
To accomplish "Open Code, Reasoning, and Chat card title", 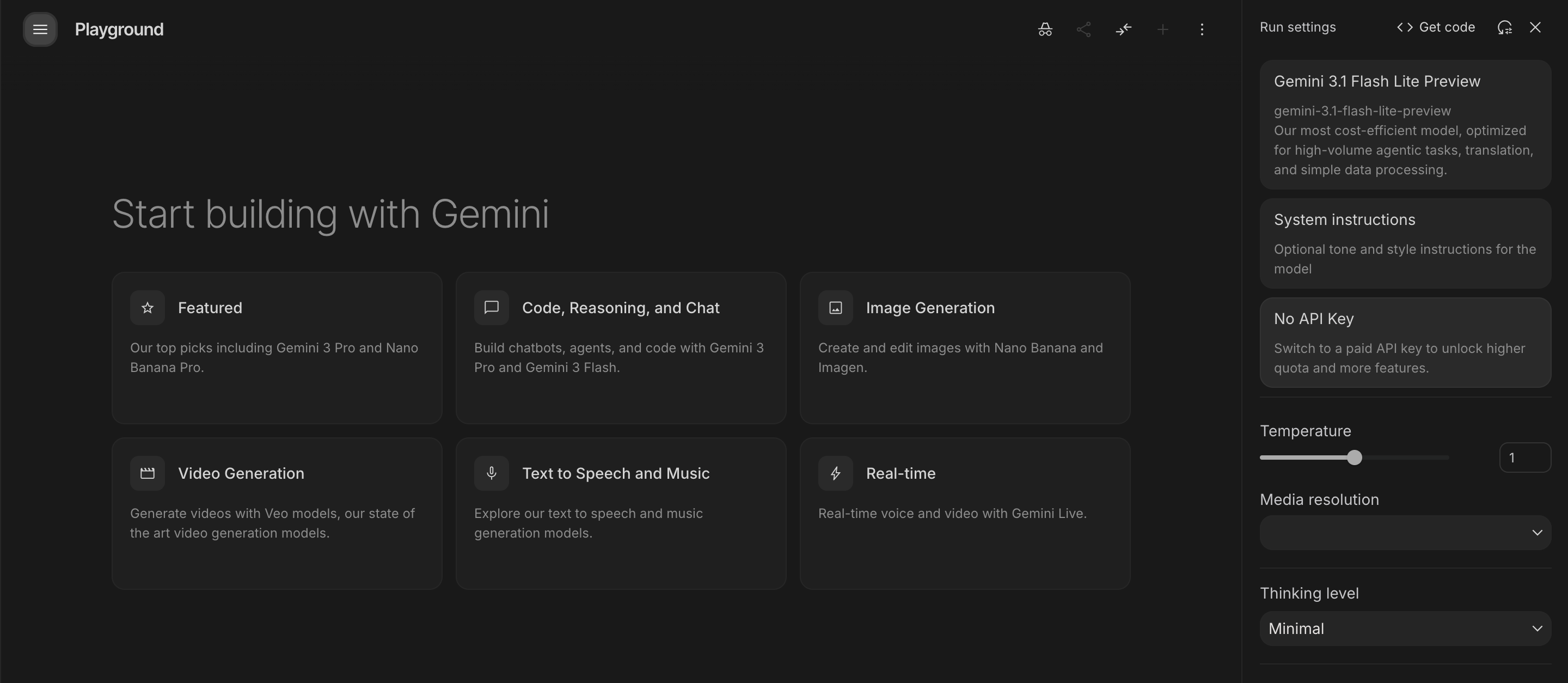I will [620, 308].
